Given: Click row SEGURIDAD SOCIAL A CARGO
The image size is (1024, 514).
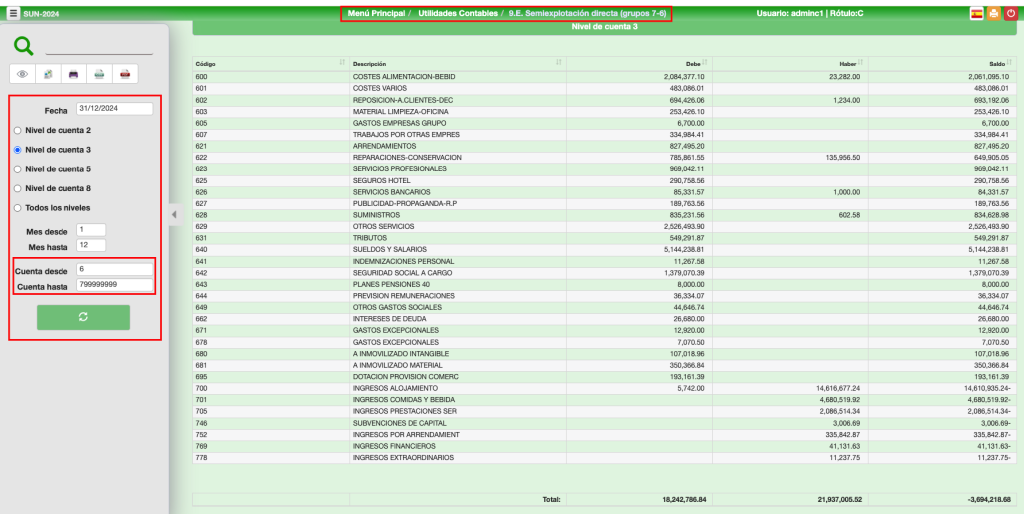Looking at the screenshot, I should coord(605,273).
